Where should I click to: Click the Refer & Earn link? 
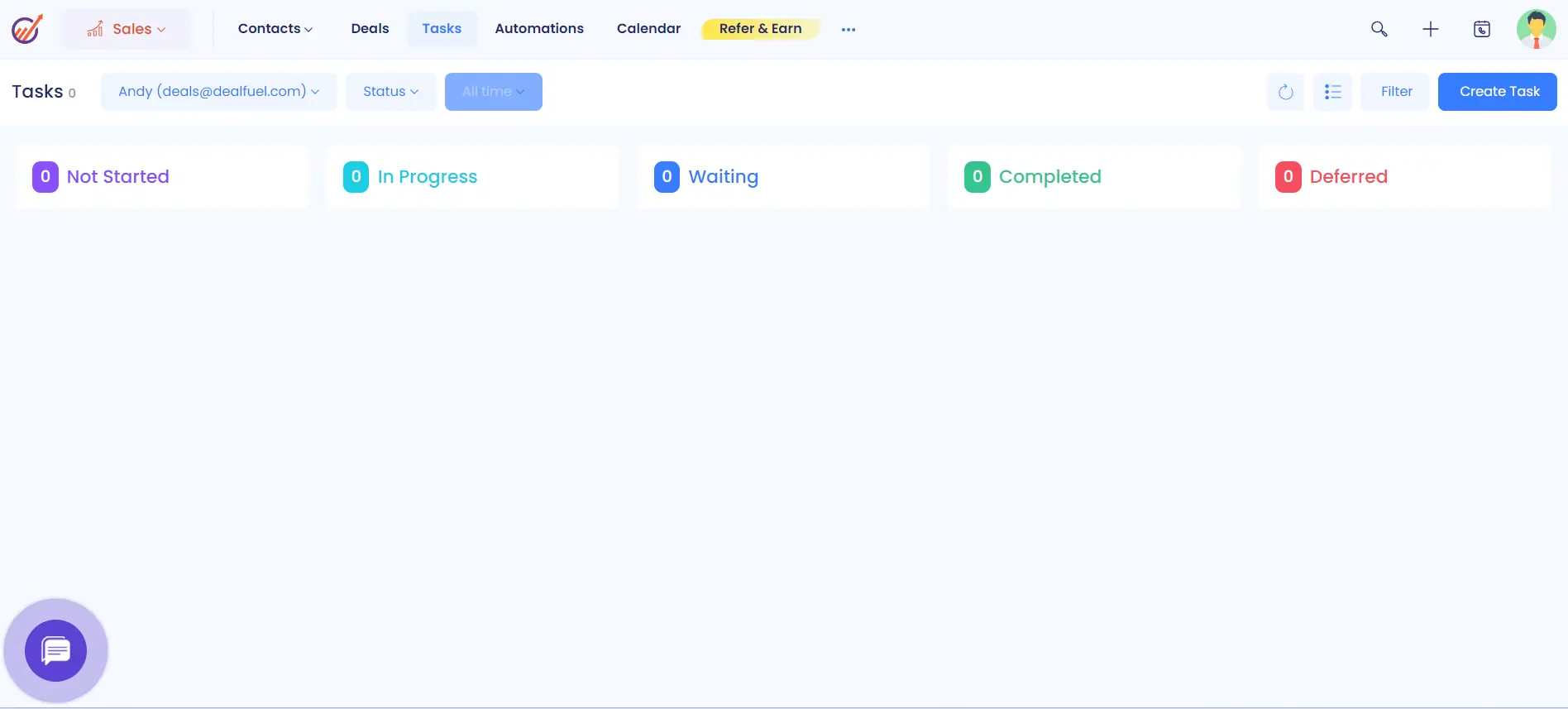coord(760,29)
